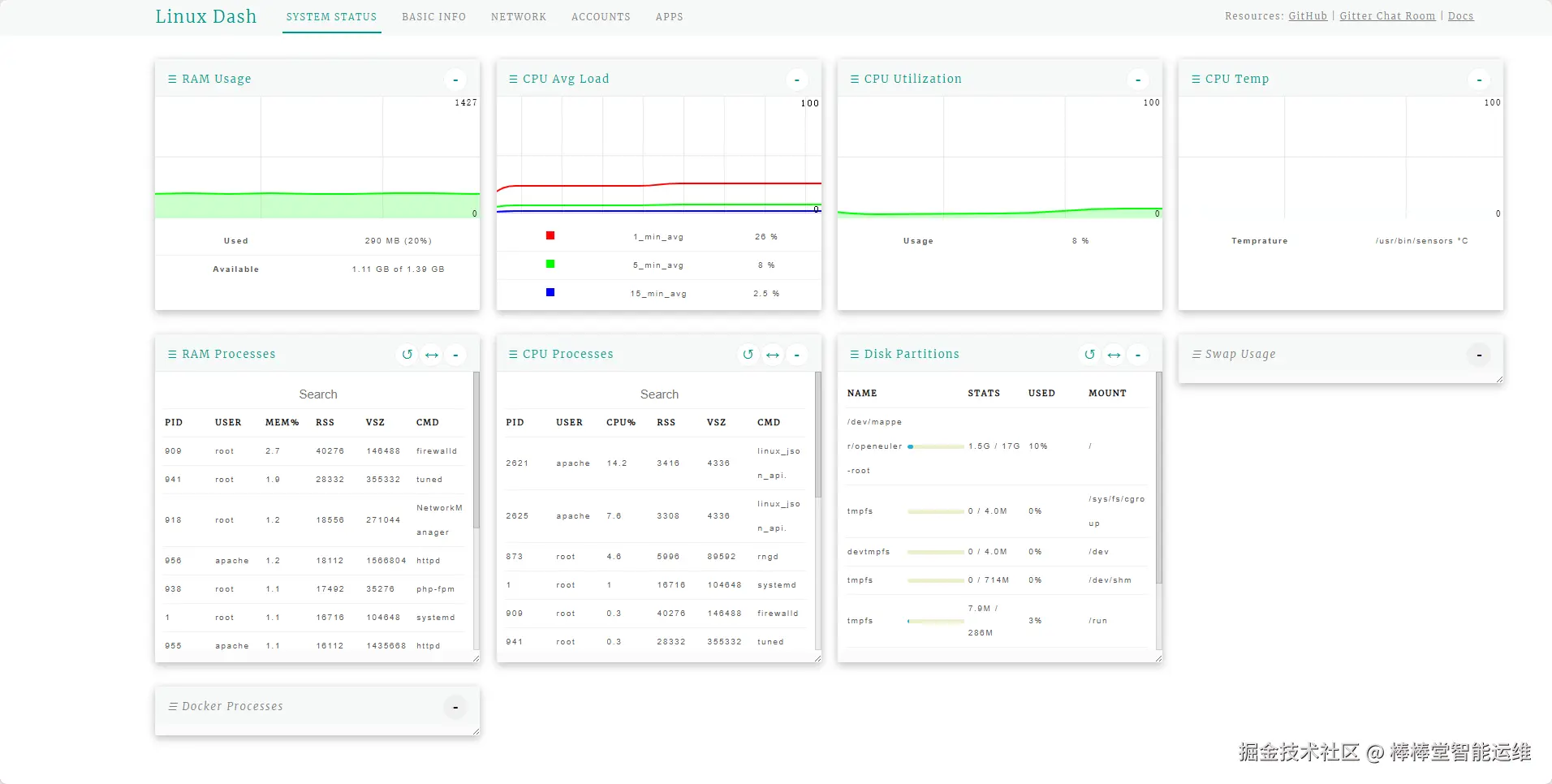Click the /usr/bin/sensors temperature value
This screenshot has height=784, width=1552.
pos(1421,241)
